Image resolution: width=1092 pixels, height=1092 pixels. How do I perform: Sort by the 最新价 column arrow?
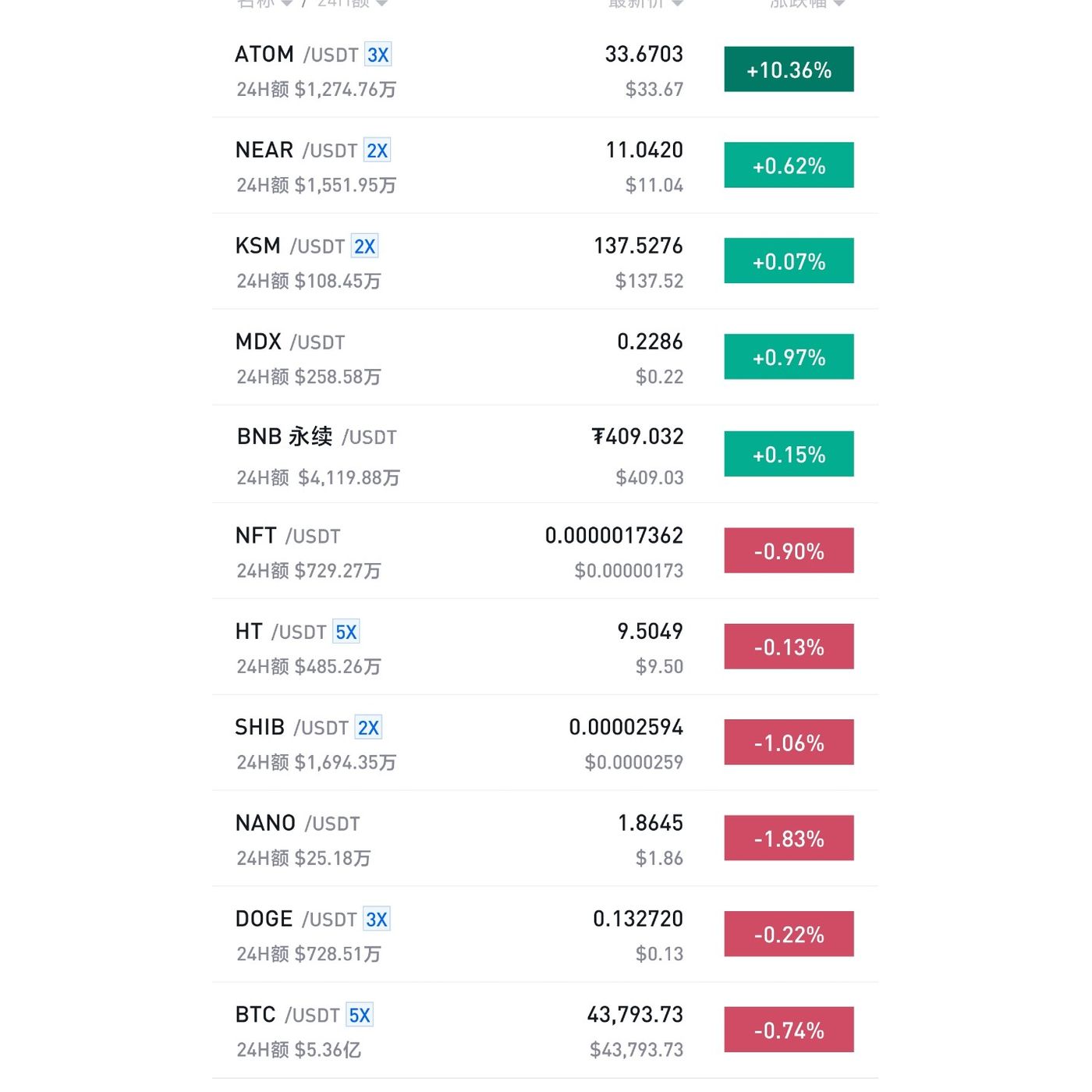[x=677, y=3]
